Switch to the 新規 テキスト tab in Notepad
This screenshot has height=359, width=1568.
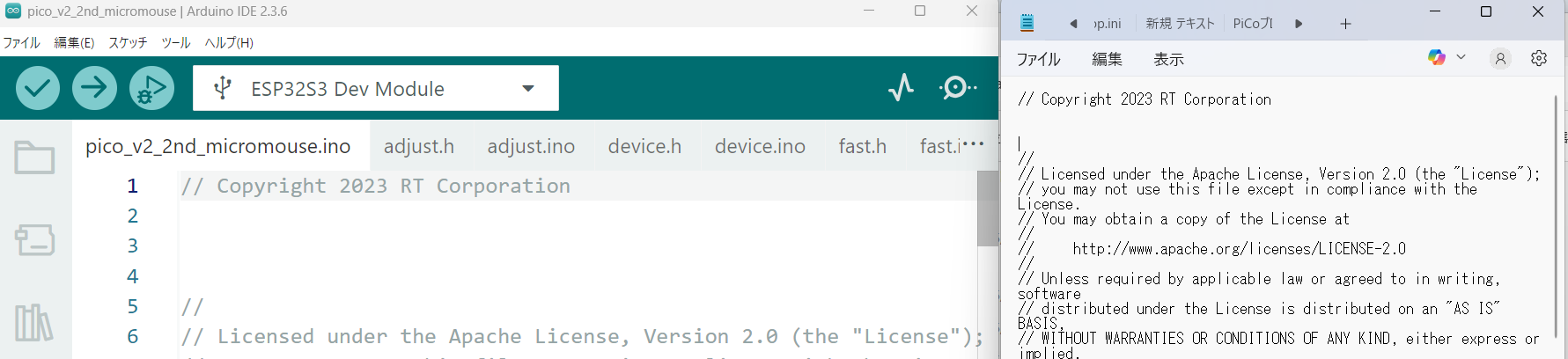[x=1180, y=24]
